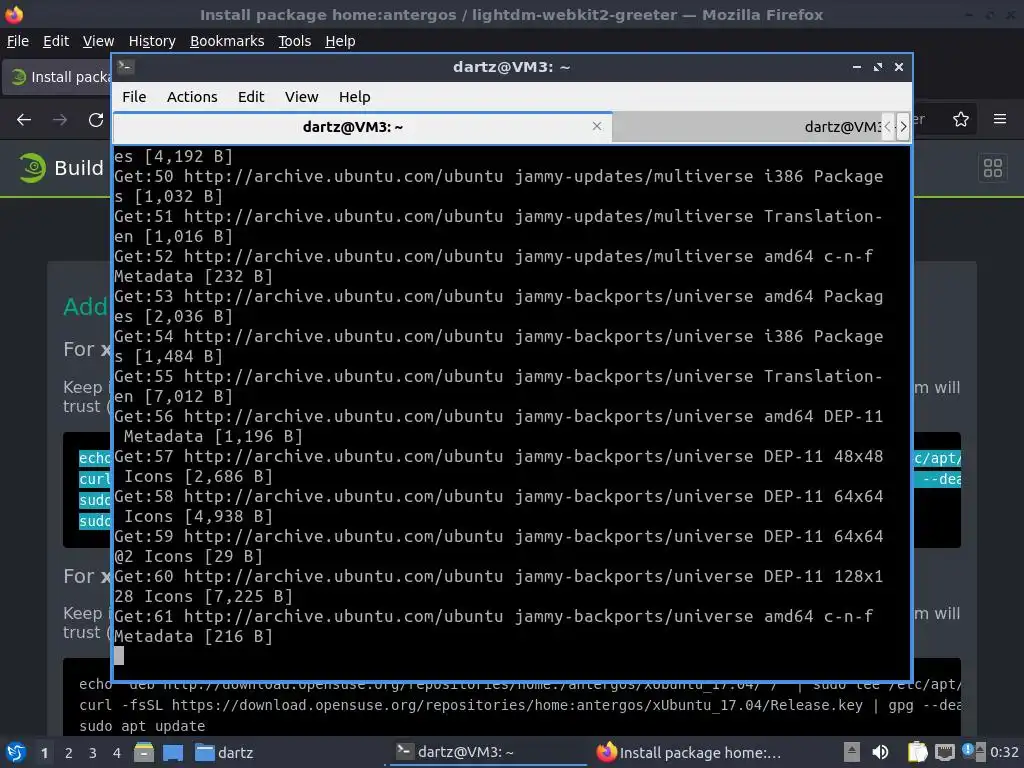This screenshot has height=768, width=1024.
Task: Open the clipboard manager tray icon
Action: 917,752
